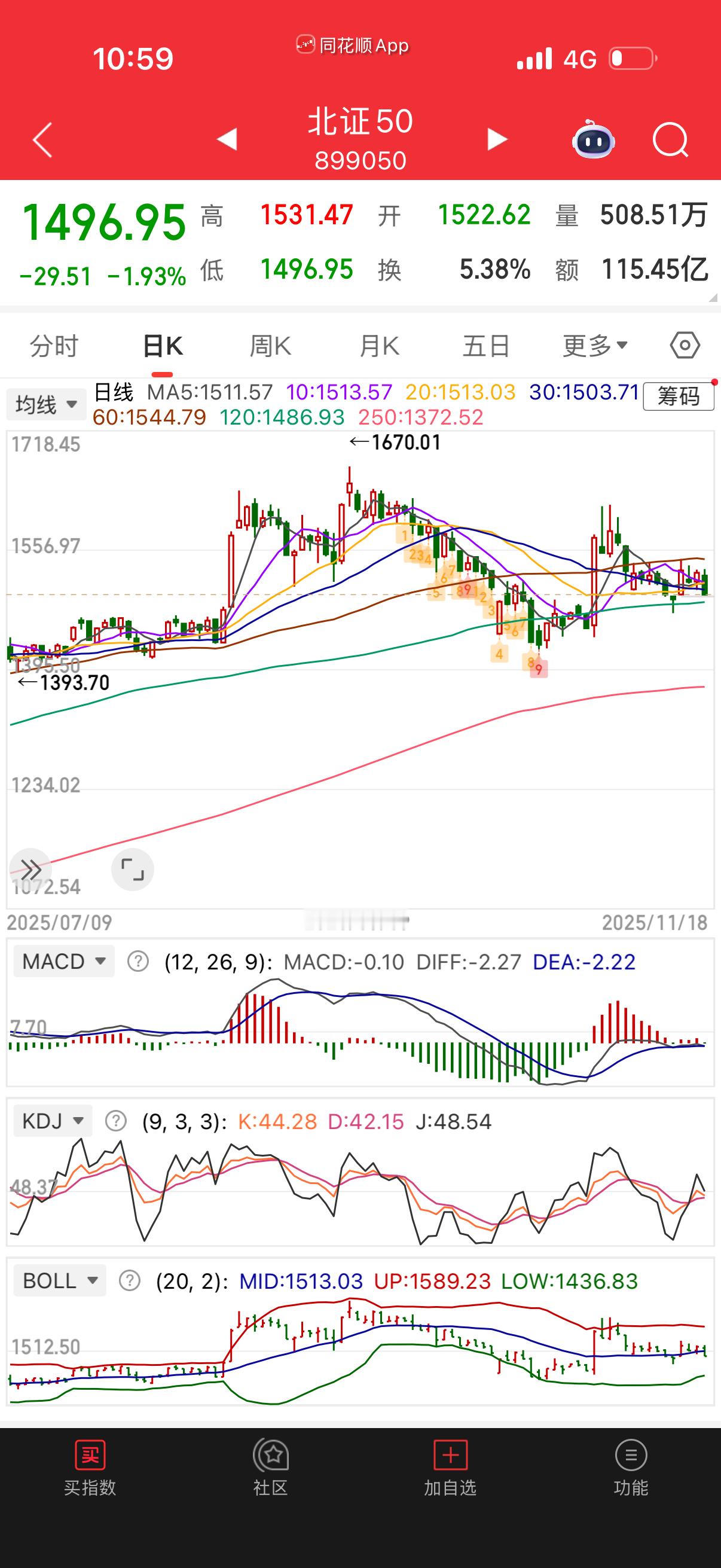Tap the DIFF:-2.27 value
This screenshot has height=1568, width=721.
[x=469, y=962]
